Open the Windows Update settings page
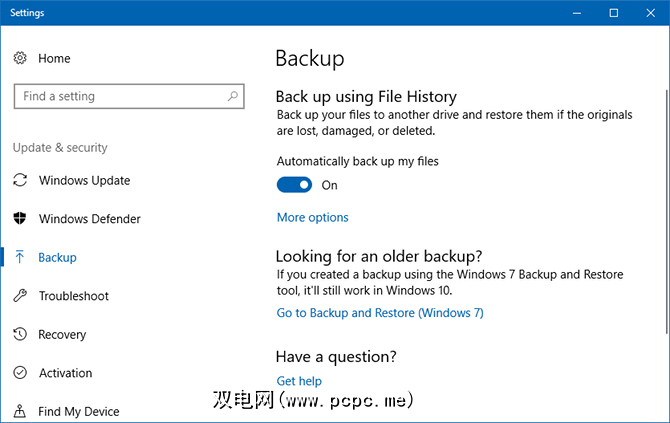670x423 pixels. tap(84, 181)
